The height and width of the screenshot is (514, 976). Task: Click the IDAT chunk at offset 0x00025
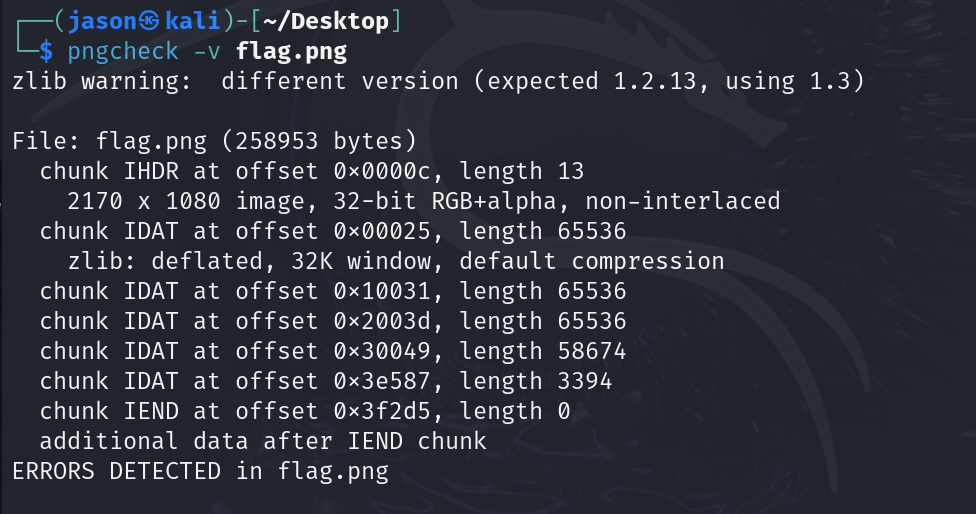coord(333,232)
